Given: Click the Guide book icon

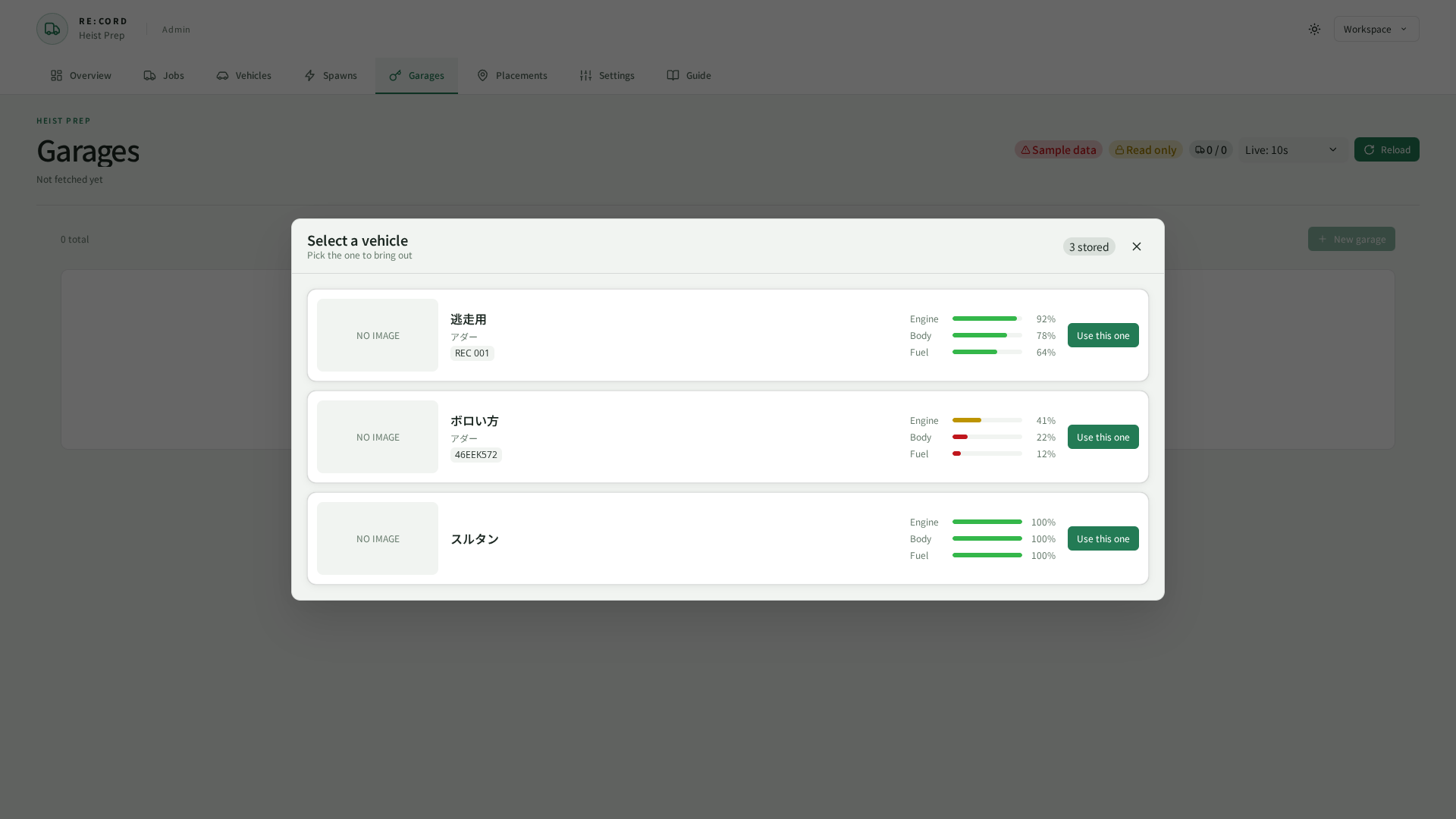Looking at the screenshot, I should 673,76.
